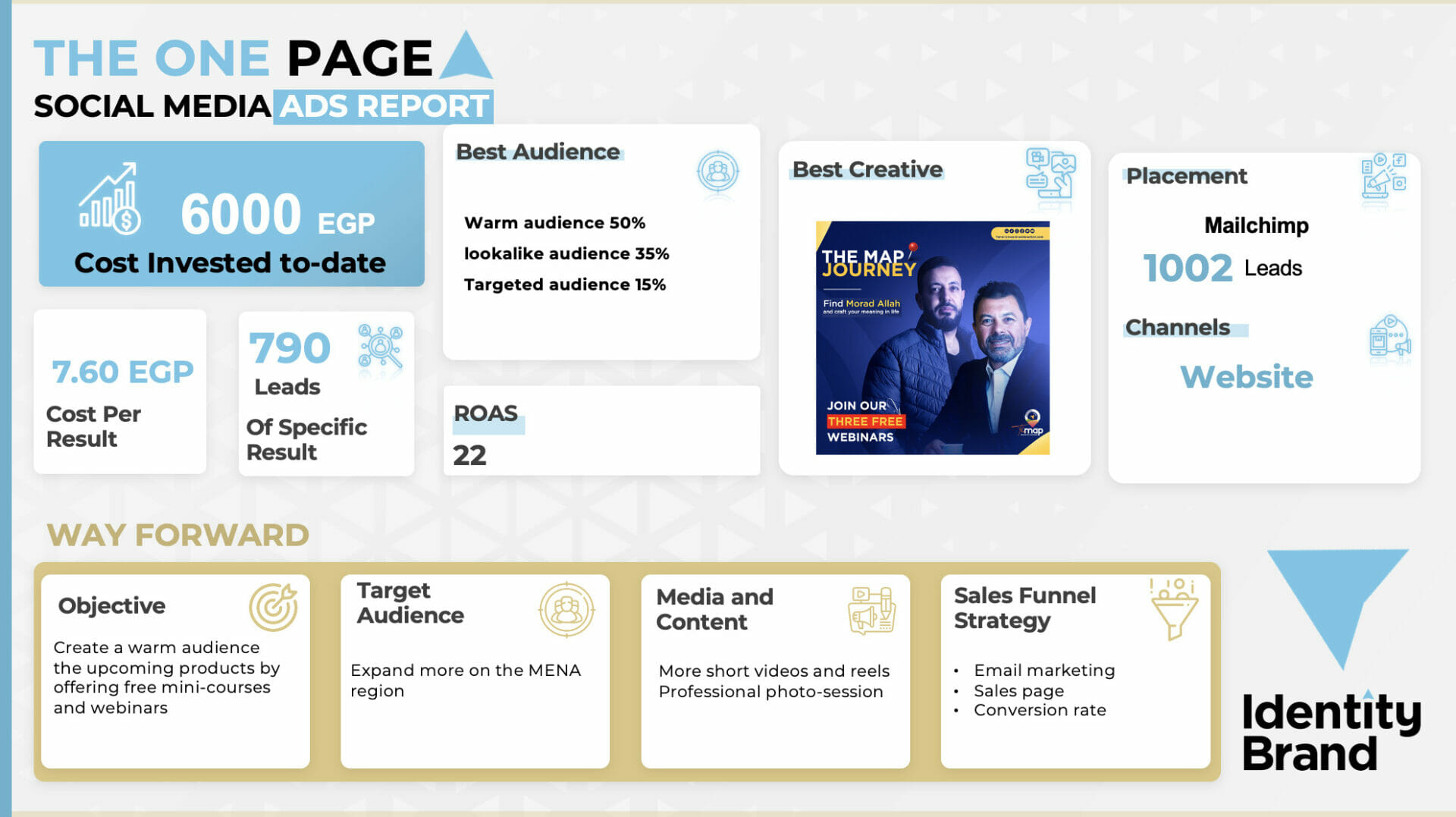Click the Channels phone chat icon
1456x817 pixels.
tap(1389, 337)
